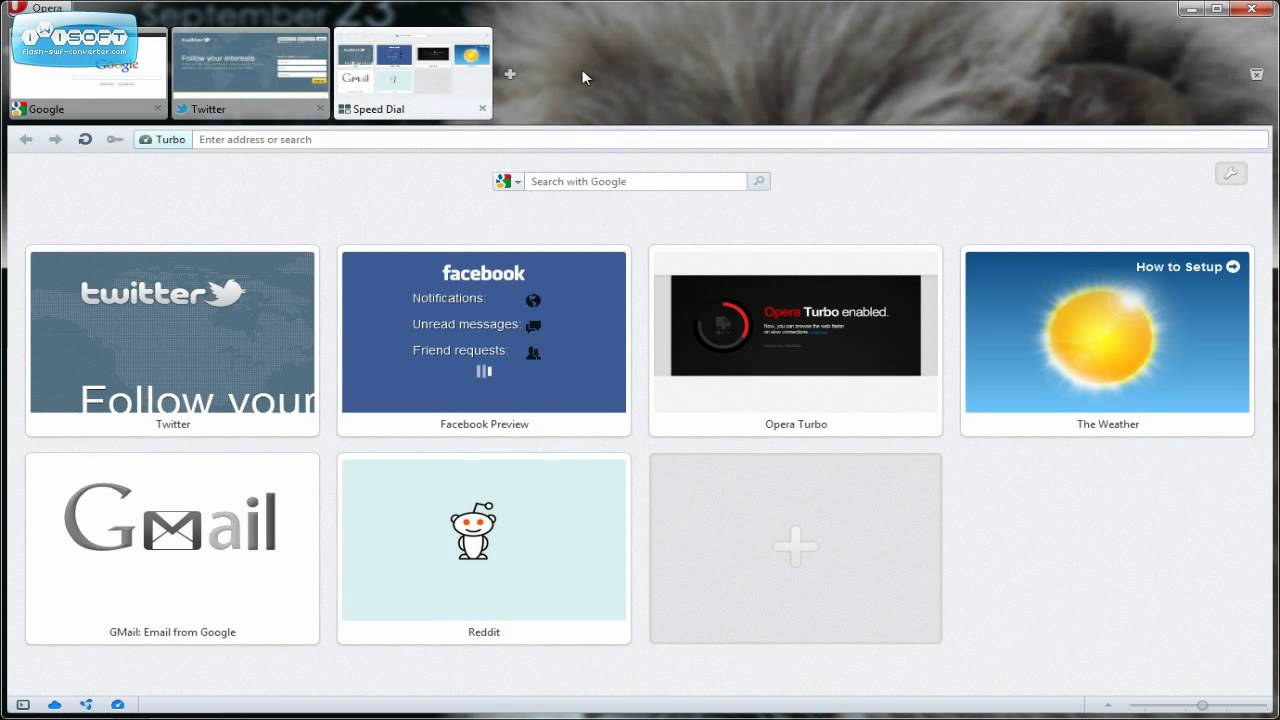Click 'GMail: Email from Google' label
Image resolution: width=1280 pixels, height=720 pixels.
coord(173,632)
